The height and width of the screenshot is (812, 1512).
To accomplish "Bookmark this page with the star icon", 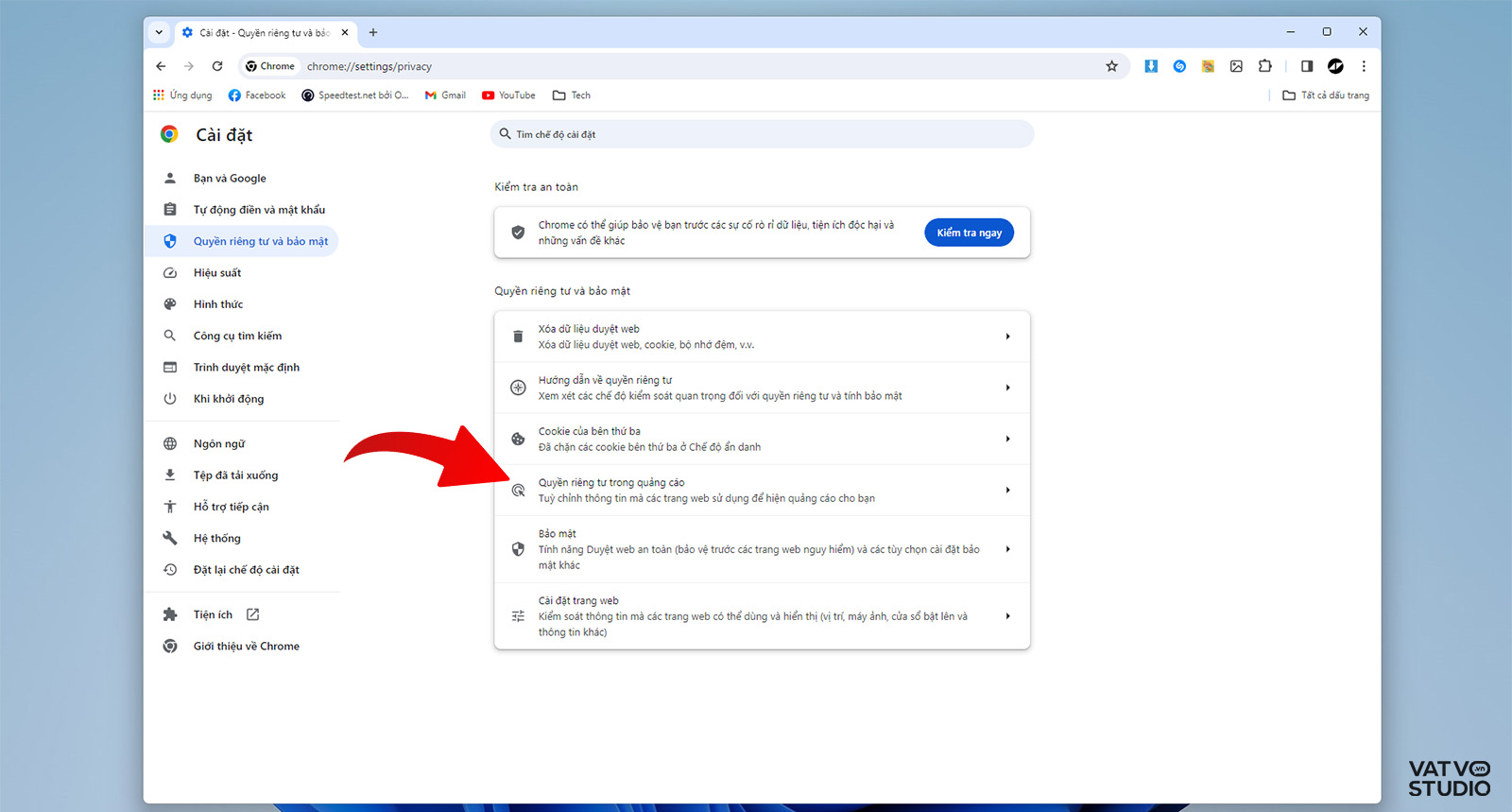I will pyautogui.click(x=1111, y=66).
